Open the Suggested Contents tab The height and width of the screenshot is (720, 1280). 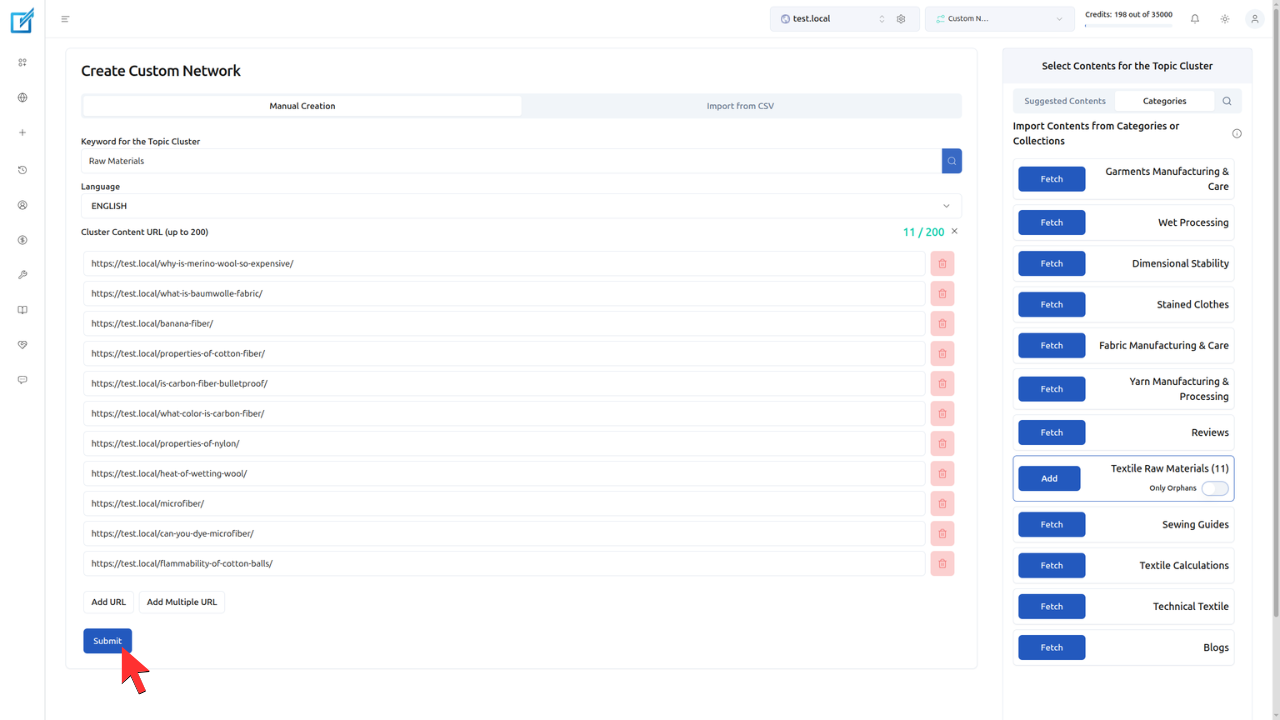point(1064,100)
